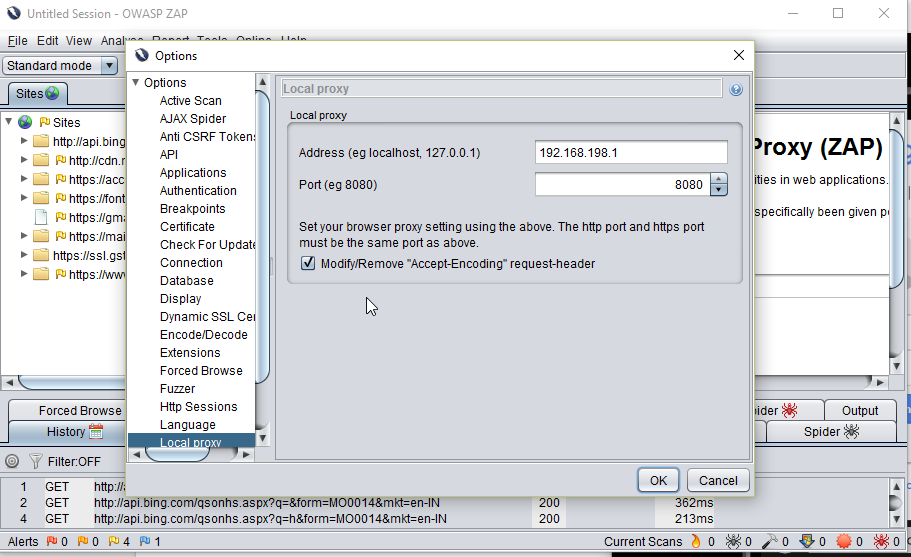This screenshot has height=557, width=911.
Task: Click the orange medium alerts flag
Action: pos(83,541)
